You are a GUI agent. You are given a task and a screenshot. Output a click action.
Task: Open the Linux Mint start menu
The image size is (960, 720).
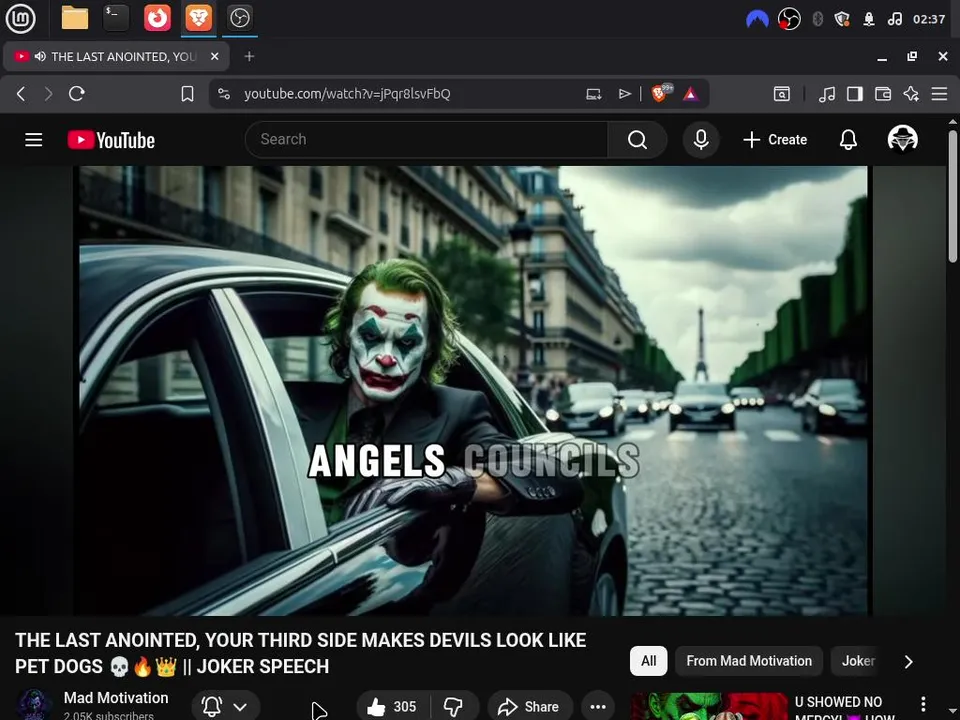coord(20,18)
